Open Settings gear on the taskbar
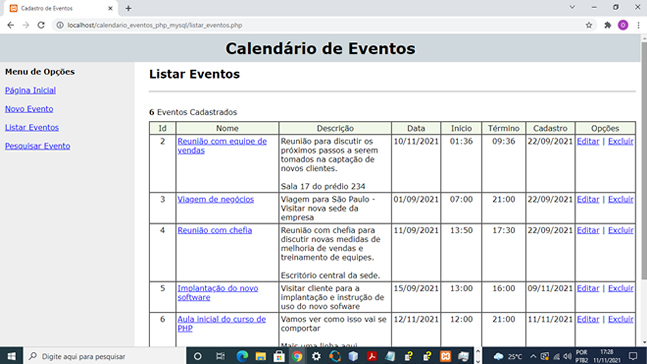The image size is (647, 364). (316, 356)
